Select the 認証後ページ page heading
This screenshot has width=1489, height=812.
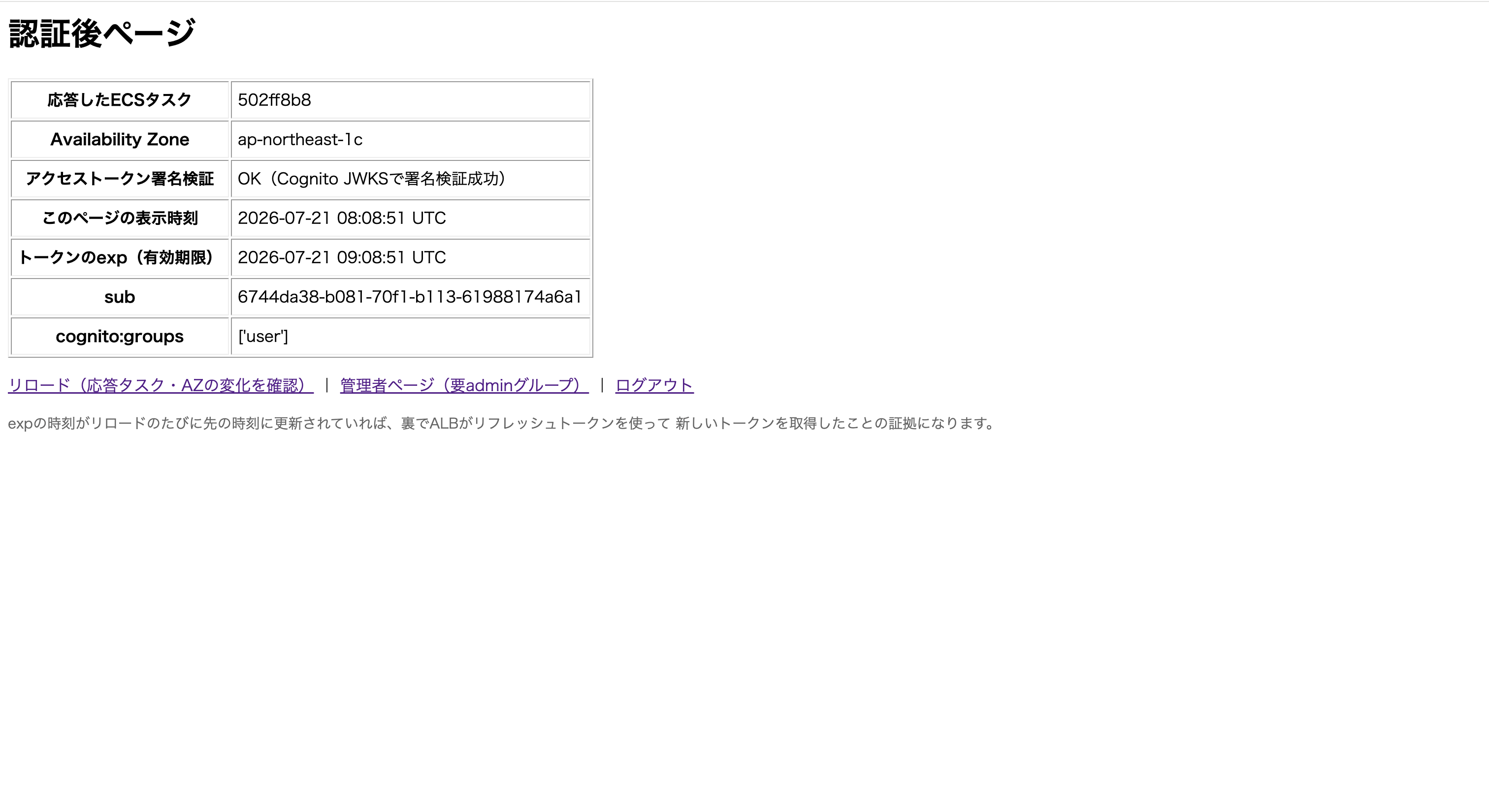[102, 33]
